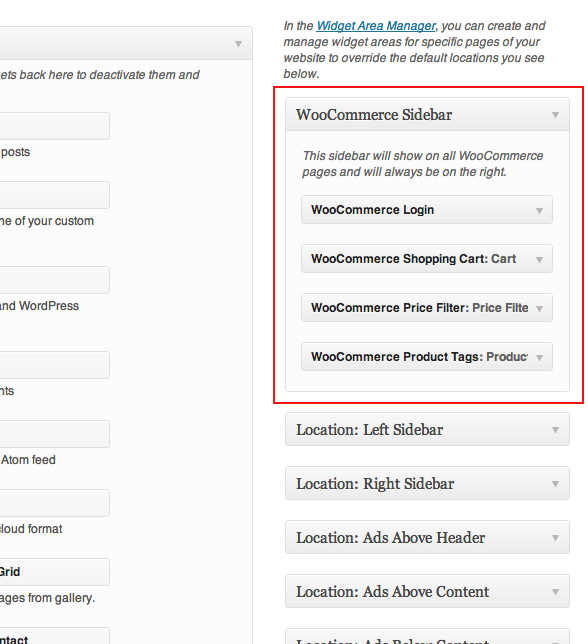Expand WooCommerce Shopping Cart widget arrow
Viewport: 588px width, 644px height.
(x=539, y=260)
